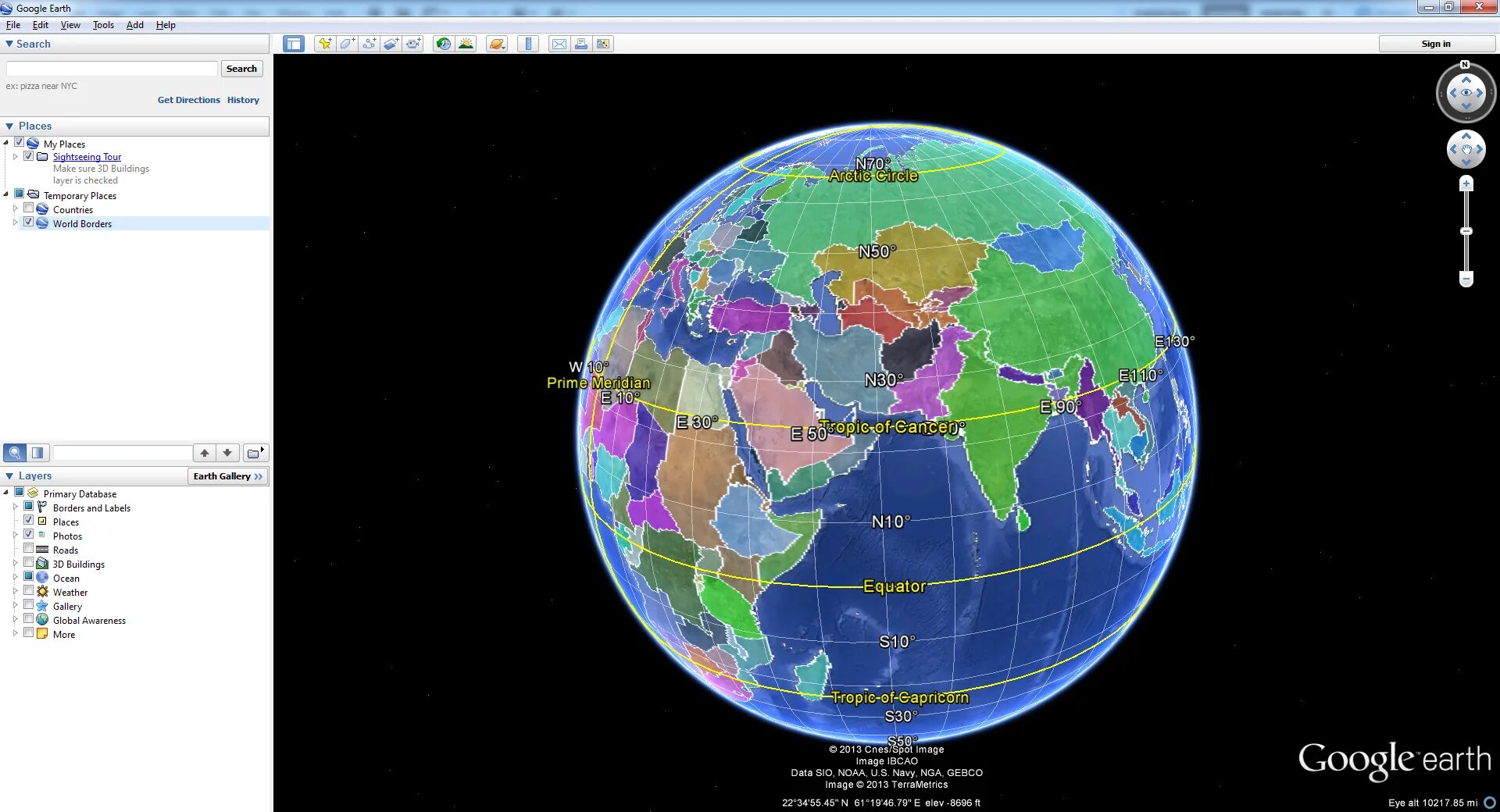Uncheck the World Borders checkbox
Image resolution: width=1500 pixels, height=812 pixels.
29,223
